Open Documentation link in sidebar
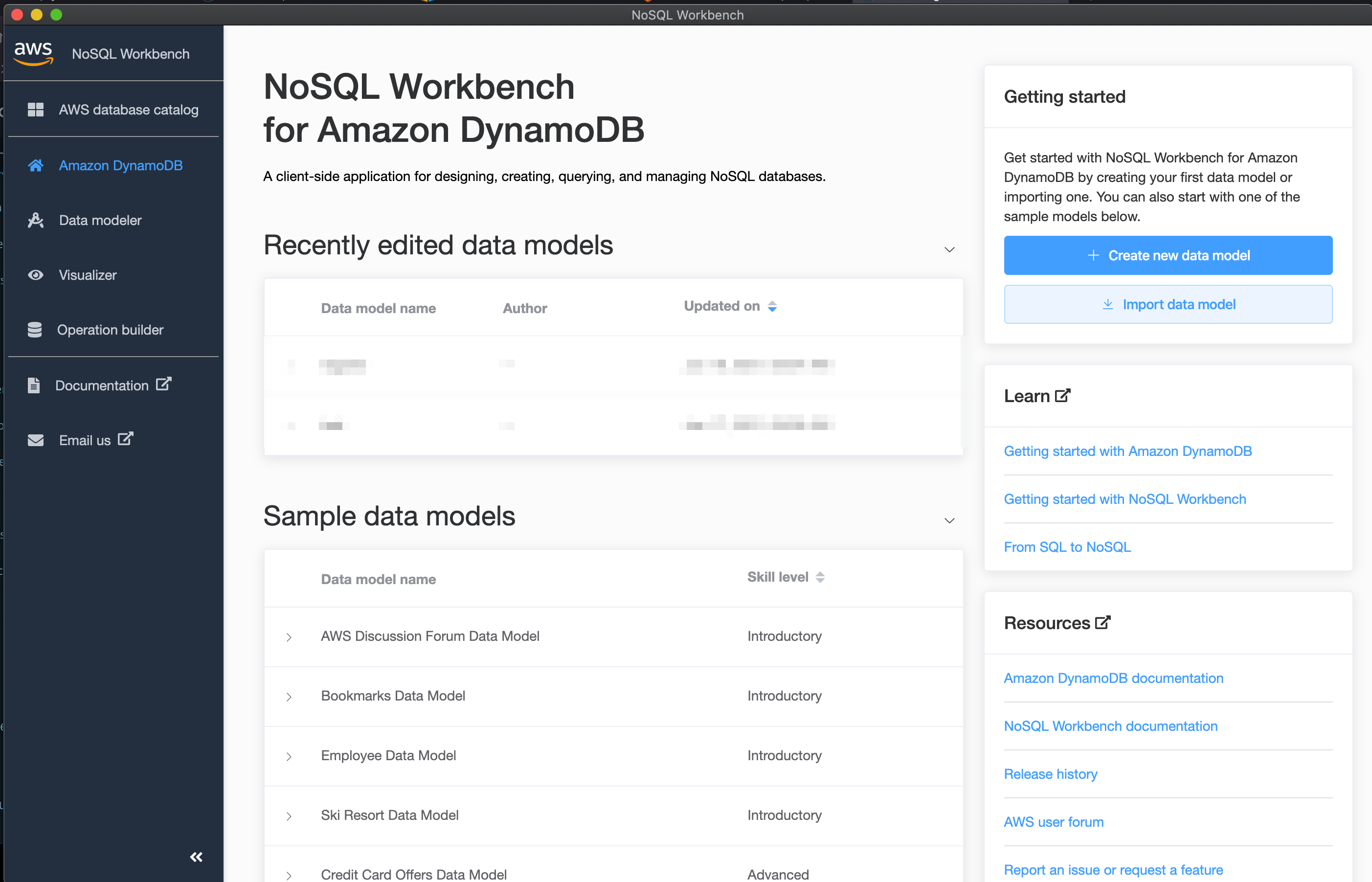The width and height of the screenshot is (1372, 882). [113, 385]
